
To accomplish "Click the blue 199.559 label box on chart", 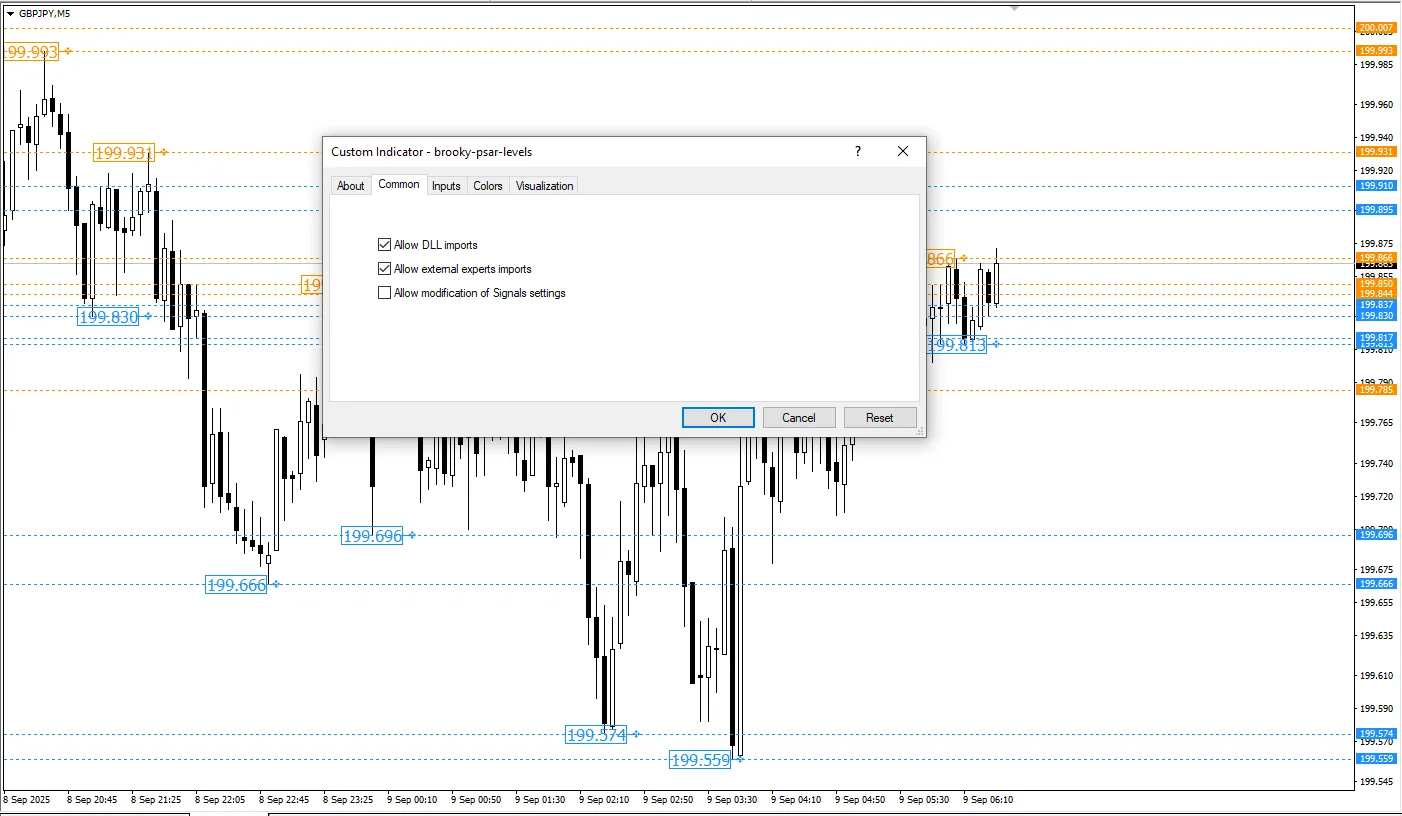I will click(x=700, y=760).
